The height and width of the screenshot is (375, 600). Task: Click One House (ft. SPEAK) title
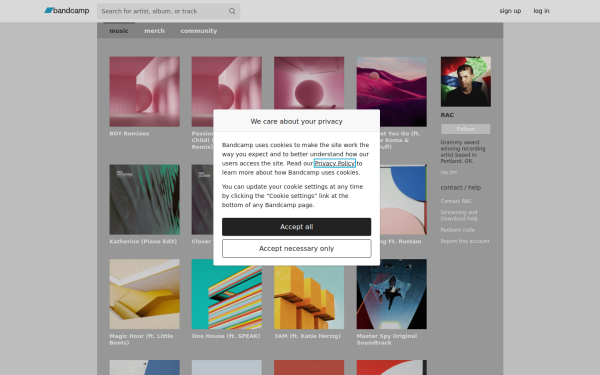click(226, 336)
